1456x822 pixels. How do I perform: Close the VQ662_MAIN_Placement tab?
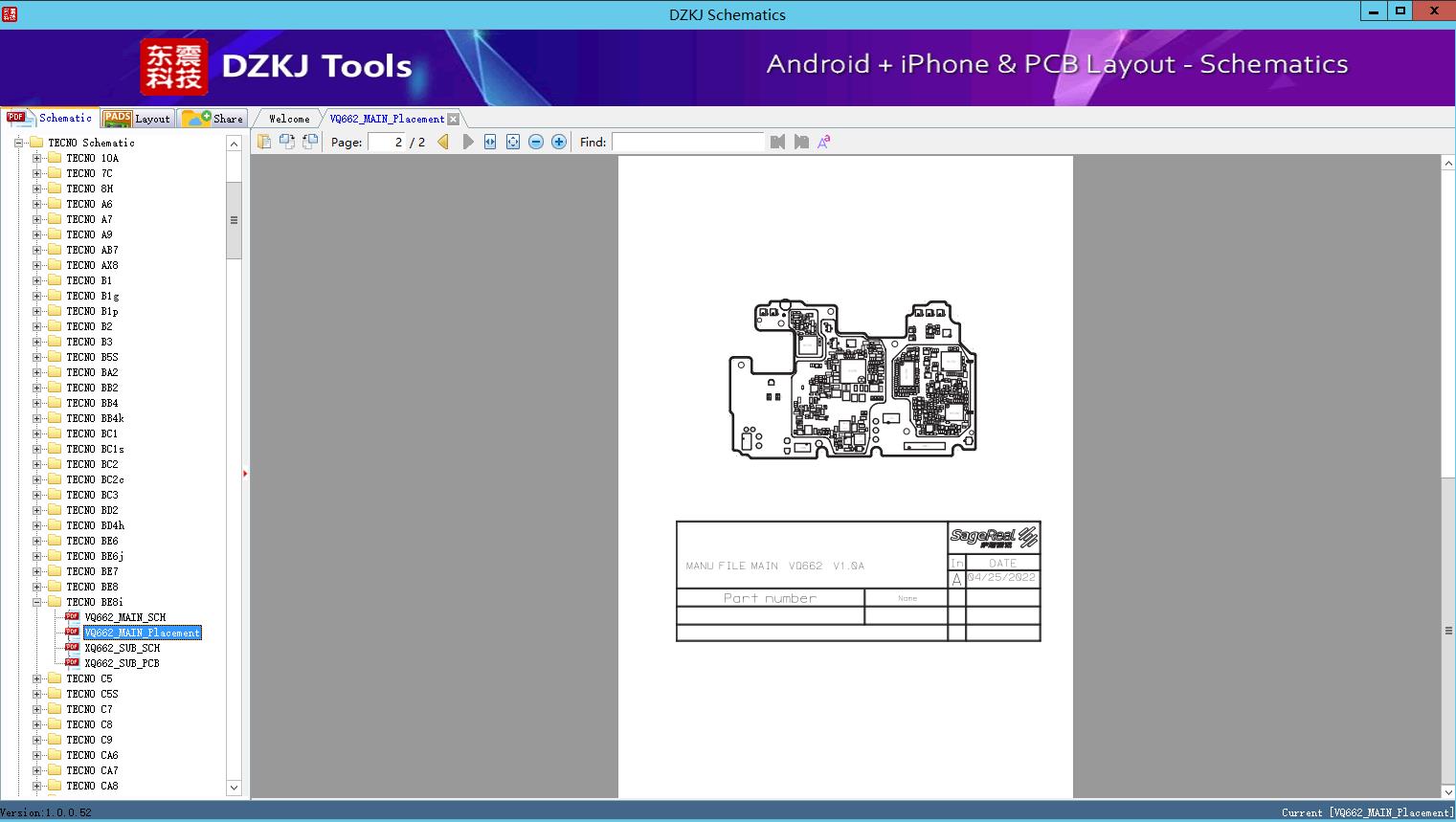click(454, 119)
